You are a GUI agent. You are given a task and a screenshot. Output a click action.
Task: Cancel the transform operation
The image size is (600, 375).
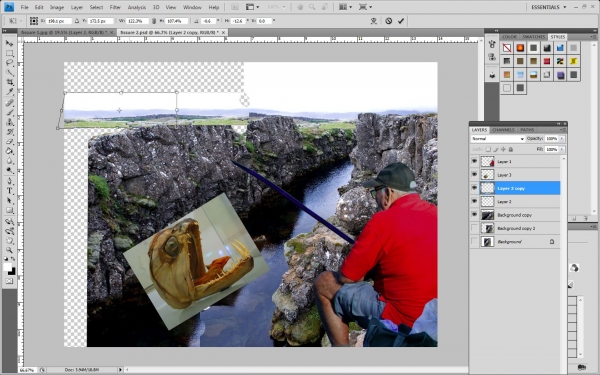[x=388, y=21]
